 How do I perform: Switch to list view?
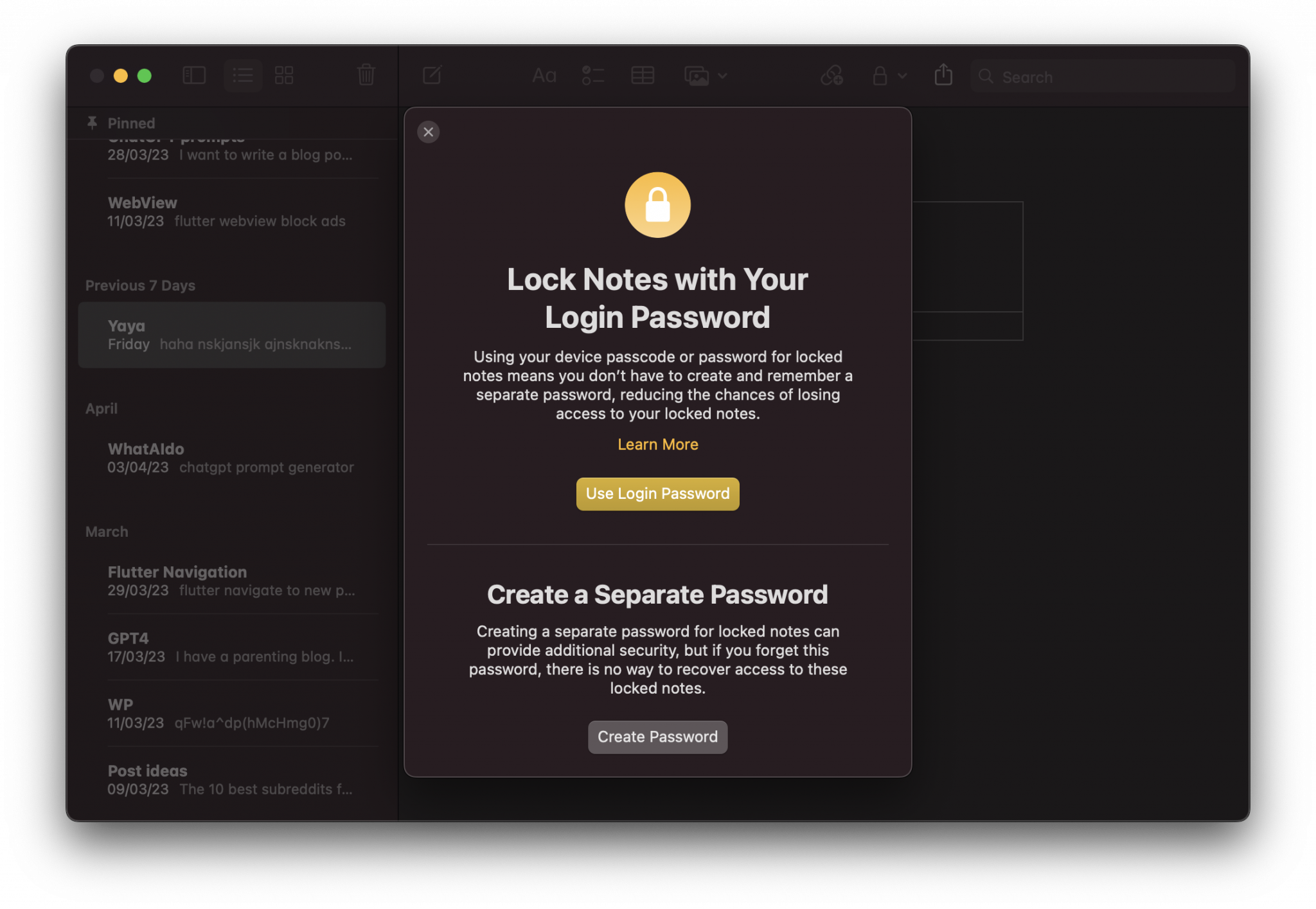click(x=243, y=76)
